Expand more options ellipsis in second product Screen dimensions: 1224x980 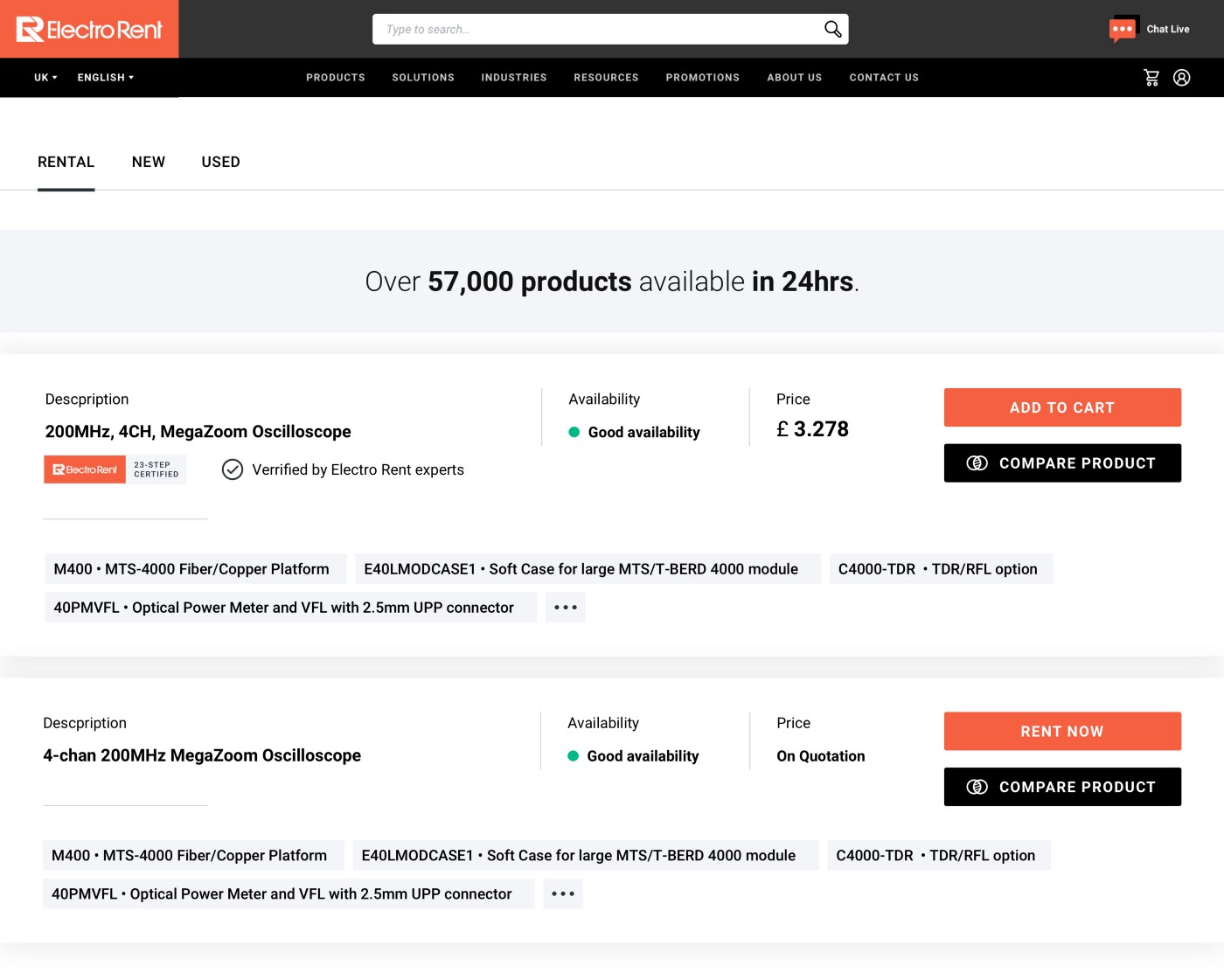pyautogui.click(x=563, y=894)
